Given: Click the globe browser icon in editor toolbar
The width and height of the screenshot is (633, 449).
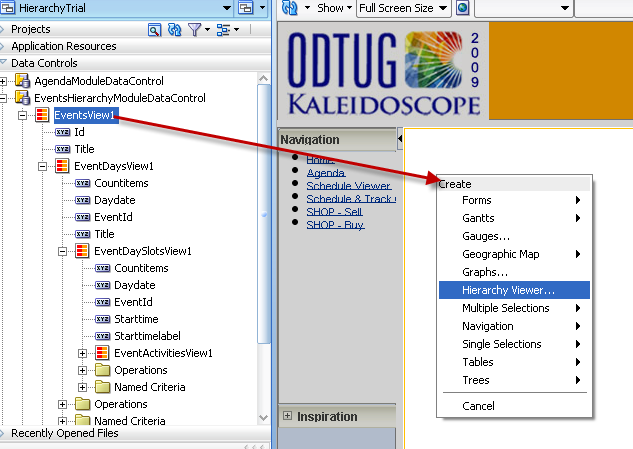Looking at the screenshot, I should (463, 8).
